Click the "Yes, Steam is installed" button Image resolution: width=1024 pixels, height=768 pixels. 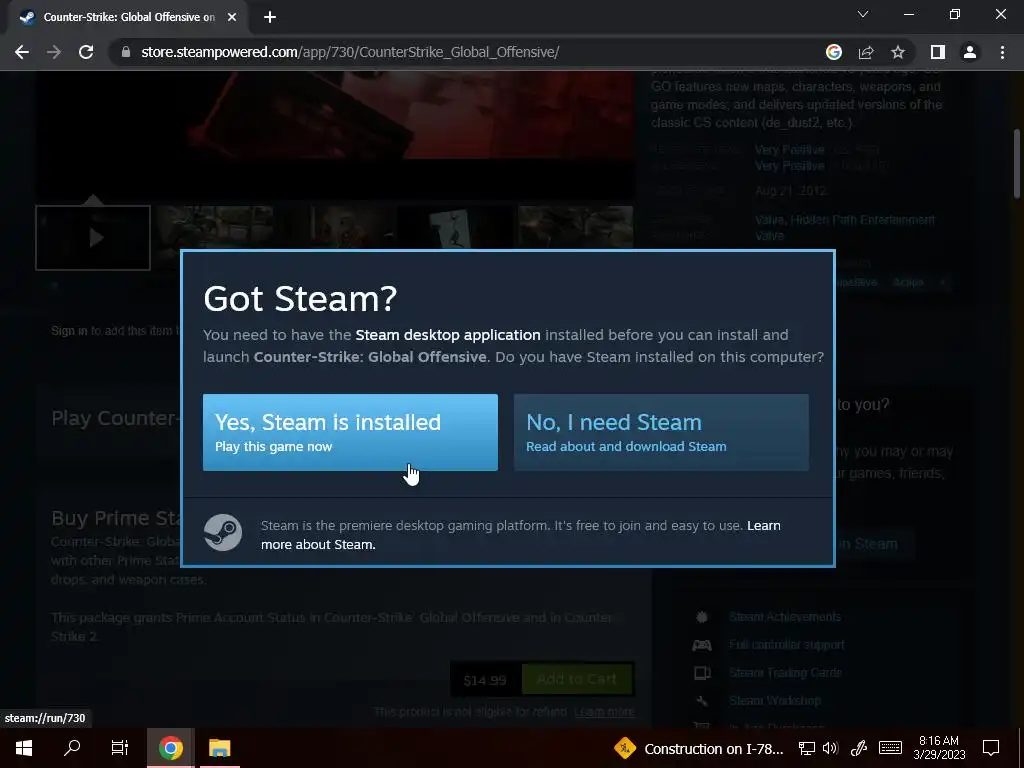[x=350, y=432]
